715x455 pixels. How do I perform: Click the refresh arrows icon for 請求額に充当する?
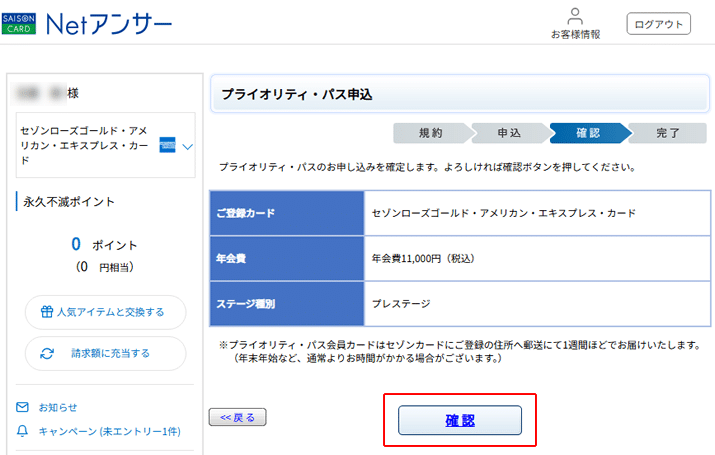(x=46, y=353)
